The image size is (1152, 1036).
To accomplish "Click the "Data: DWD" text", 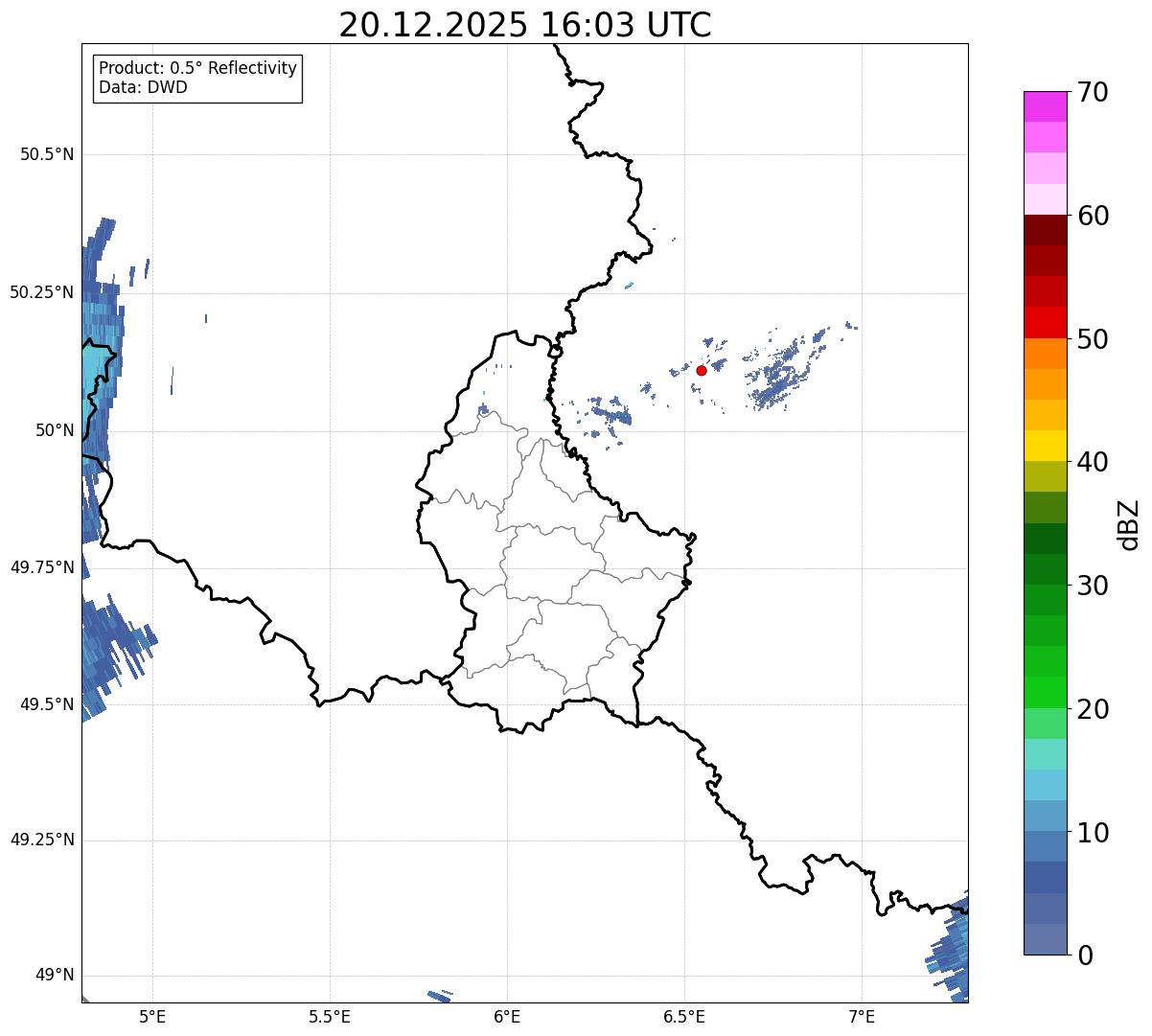I will coord(143,88).
